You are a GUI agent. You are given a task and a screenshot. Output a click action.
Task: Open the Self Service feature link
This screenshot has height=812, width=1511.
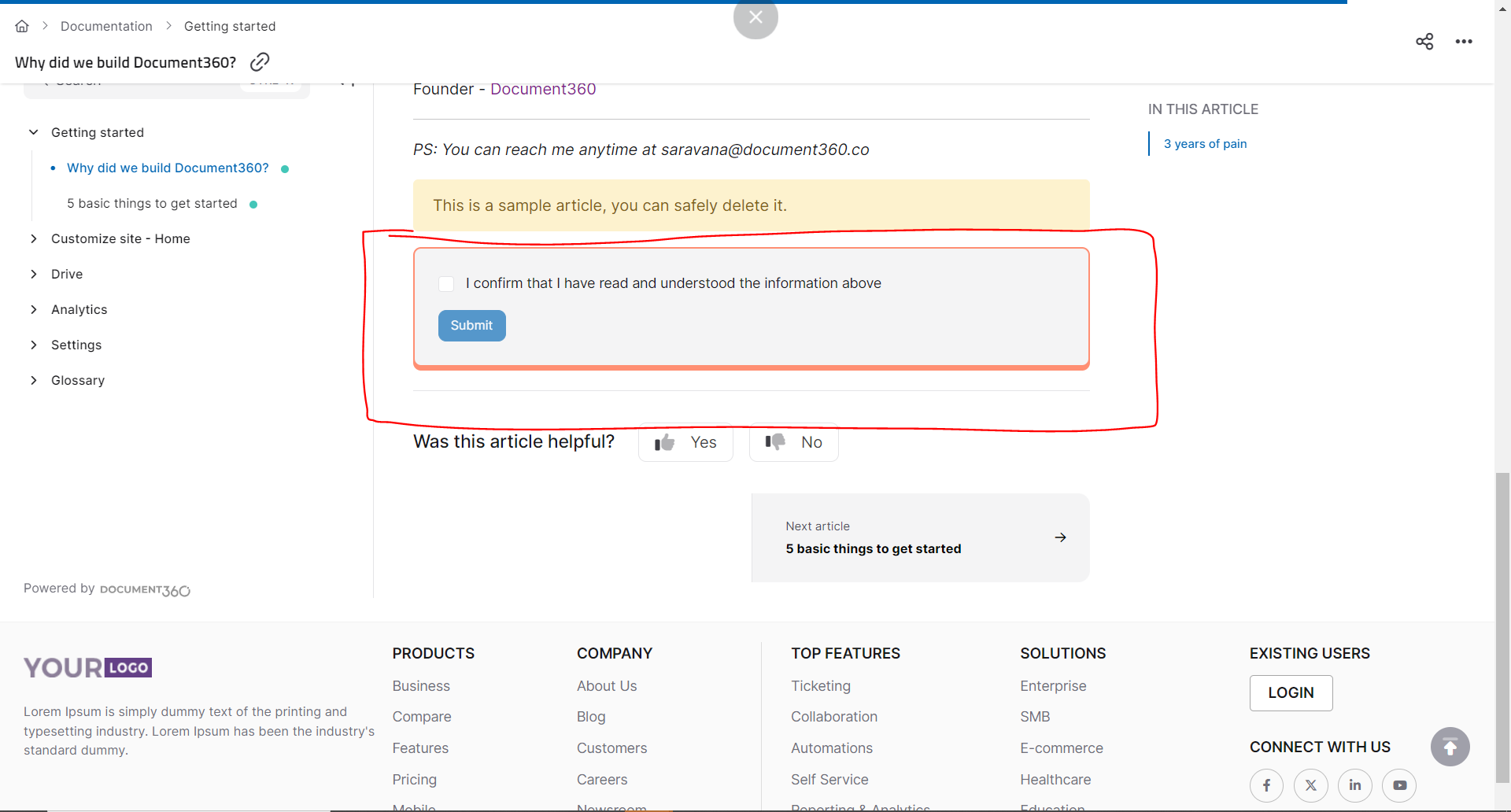click(x=829, y=780)
